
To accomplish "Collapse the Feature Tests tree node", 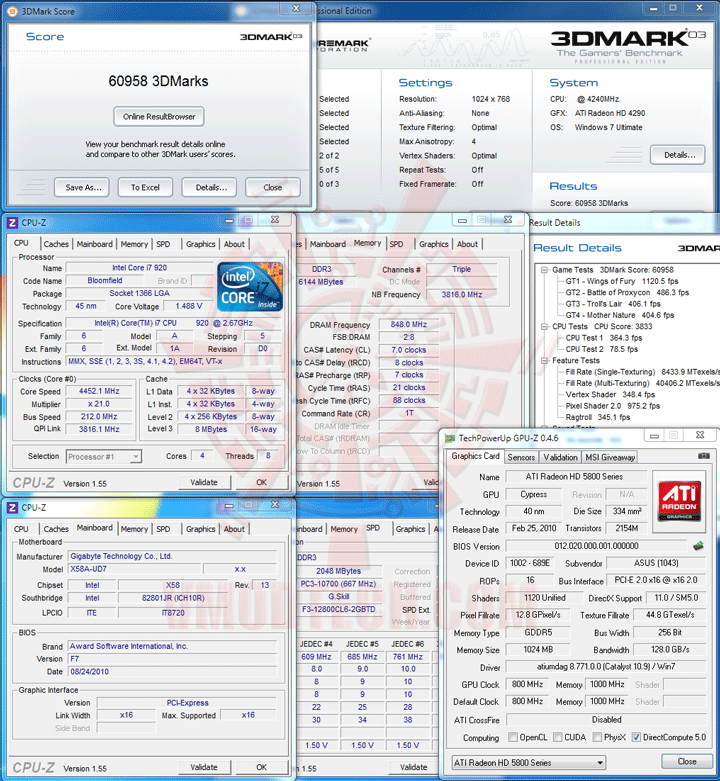I will pyautogui.click(x=545, y=361).
